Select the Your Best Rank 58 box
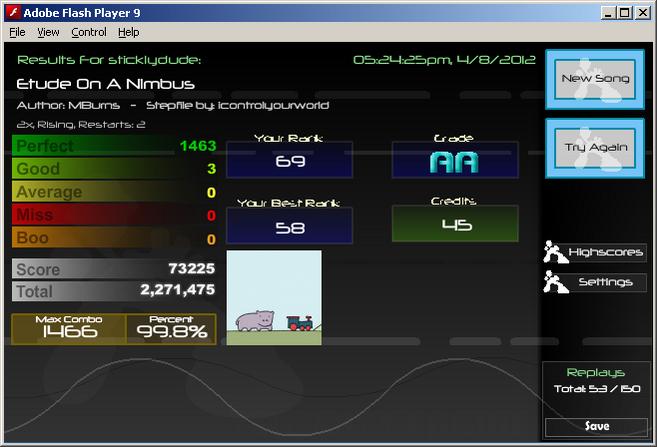 click(x=290, y=226)
